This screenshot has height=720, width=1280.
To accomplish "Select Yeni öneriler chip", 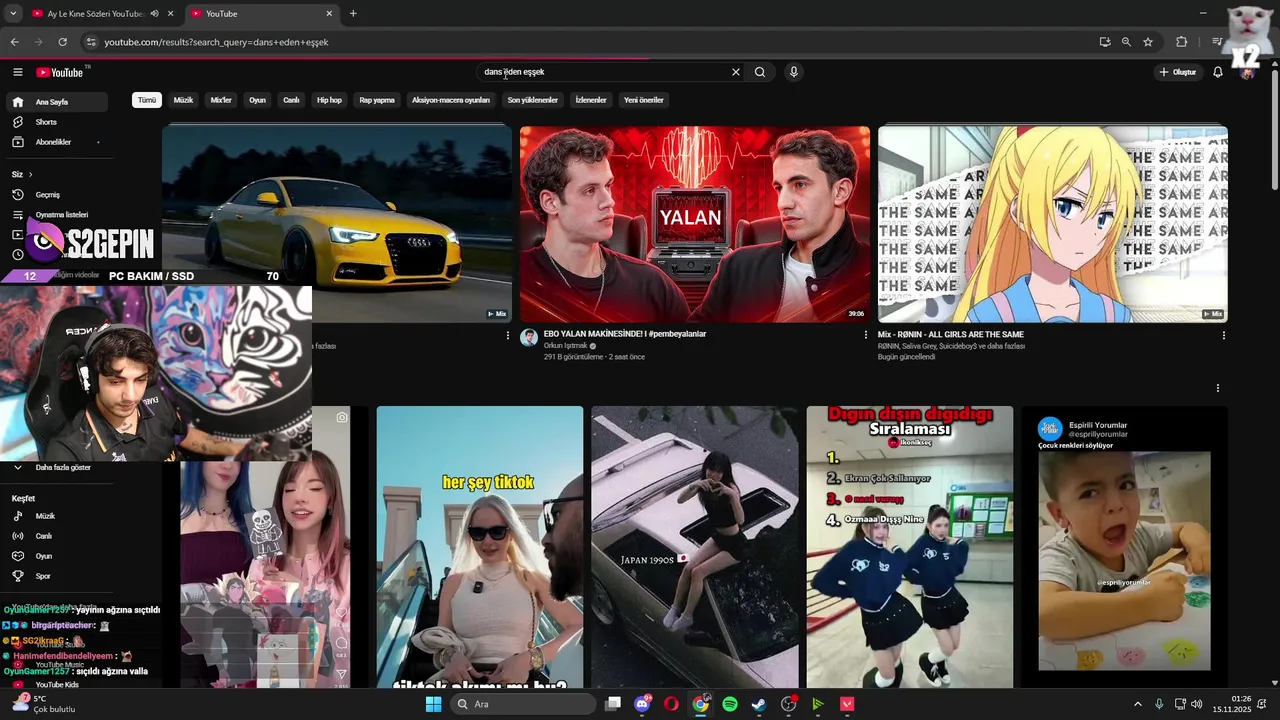I will point(643,100).
